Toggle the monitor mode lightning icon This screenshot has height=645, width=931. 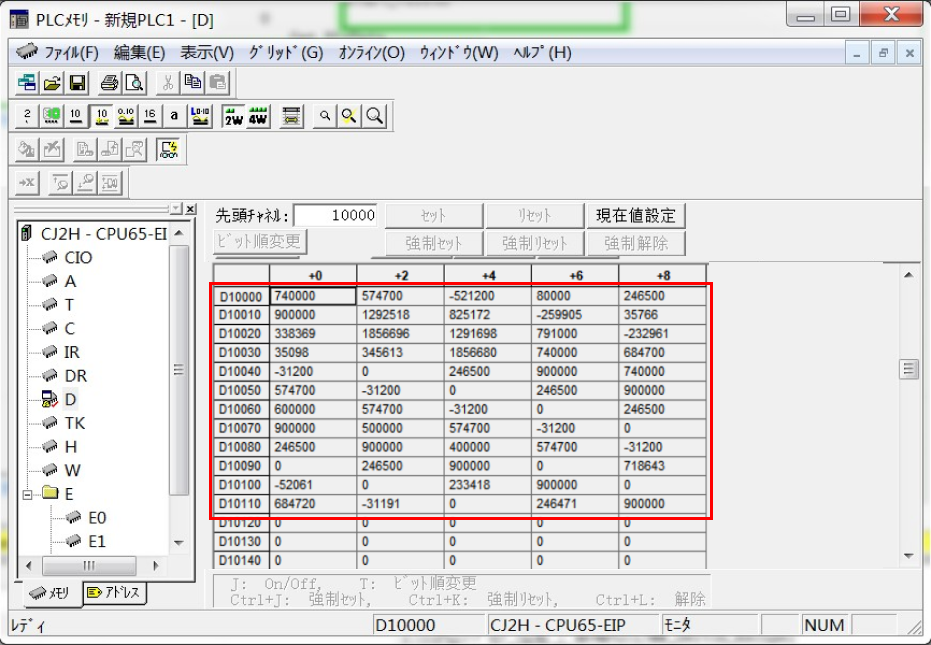[169, 150]
